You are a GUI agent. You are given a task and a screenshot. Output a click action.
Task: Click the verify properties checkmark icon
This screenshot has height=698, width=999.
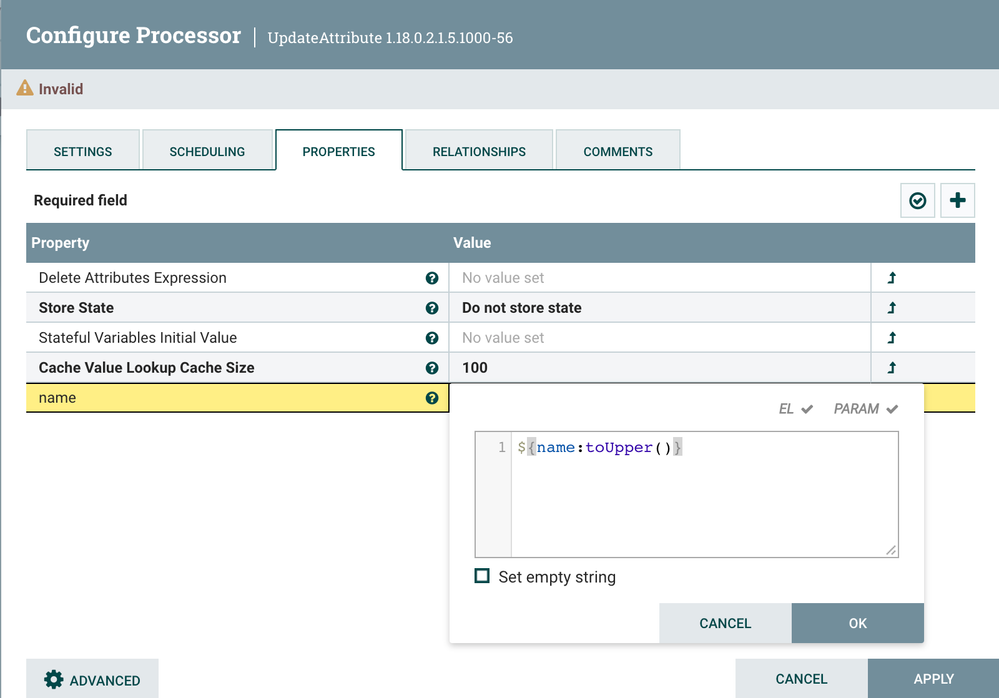[917, 201]
